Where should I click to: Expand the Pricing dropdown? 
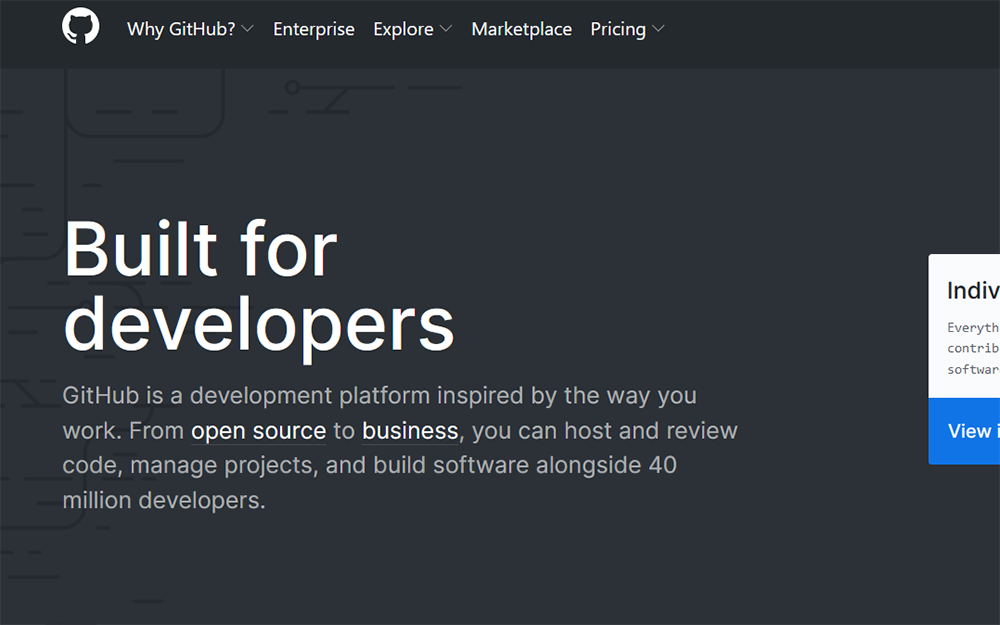628,29
